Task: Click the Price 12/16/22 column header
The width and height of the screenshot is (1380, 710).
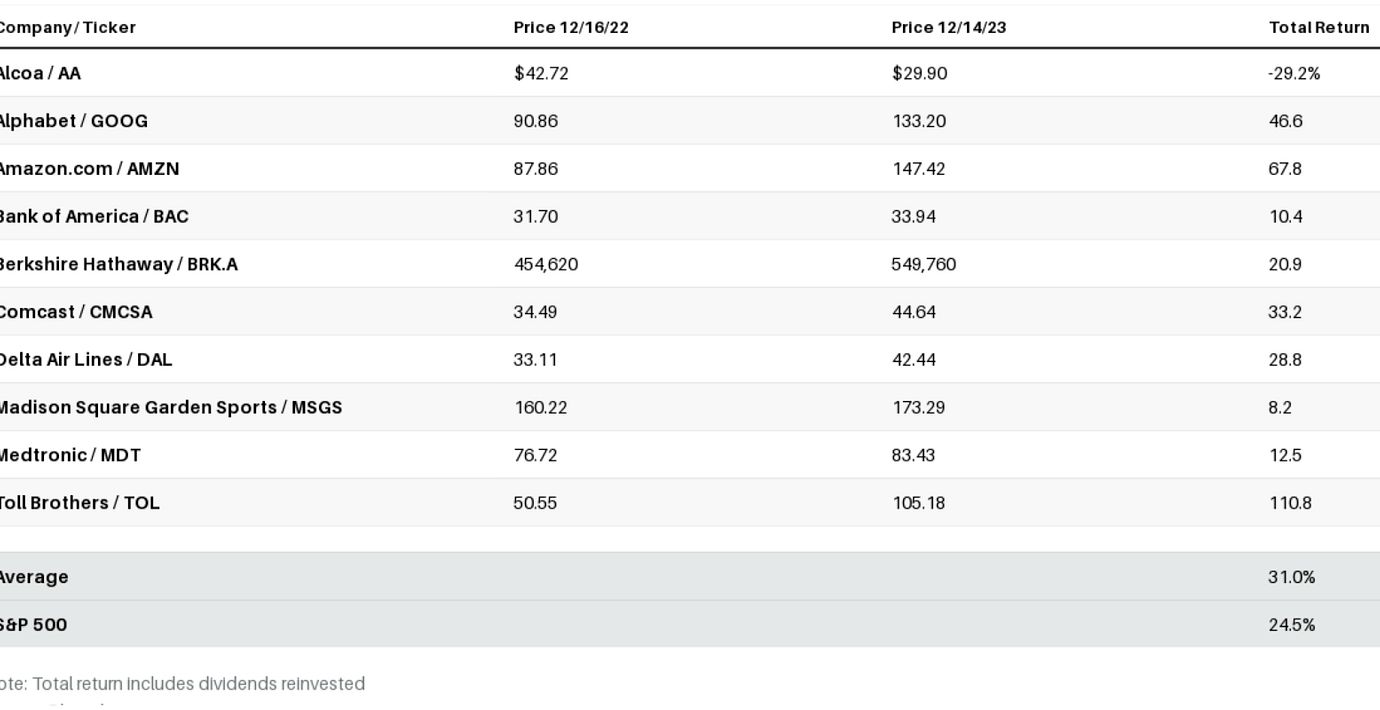Action: click(x=571, y=28)
